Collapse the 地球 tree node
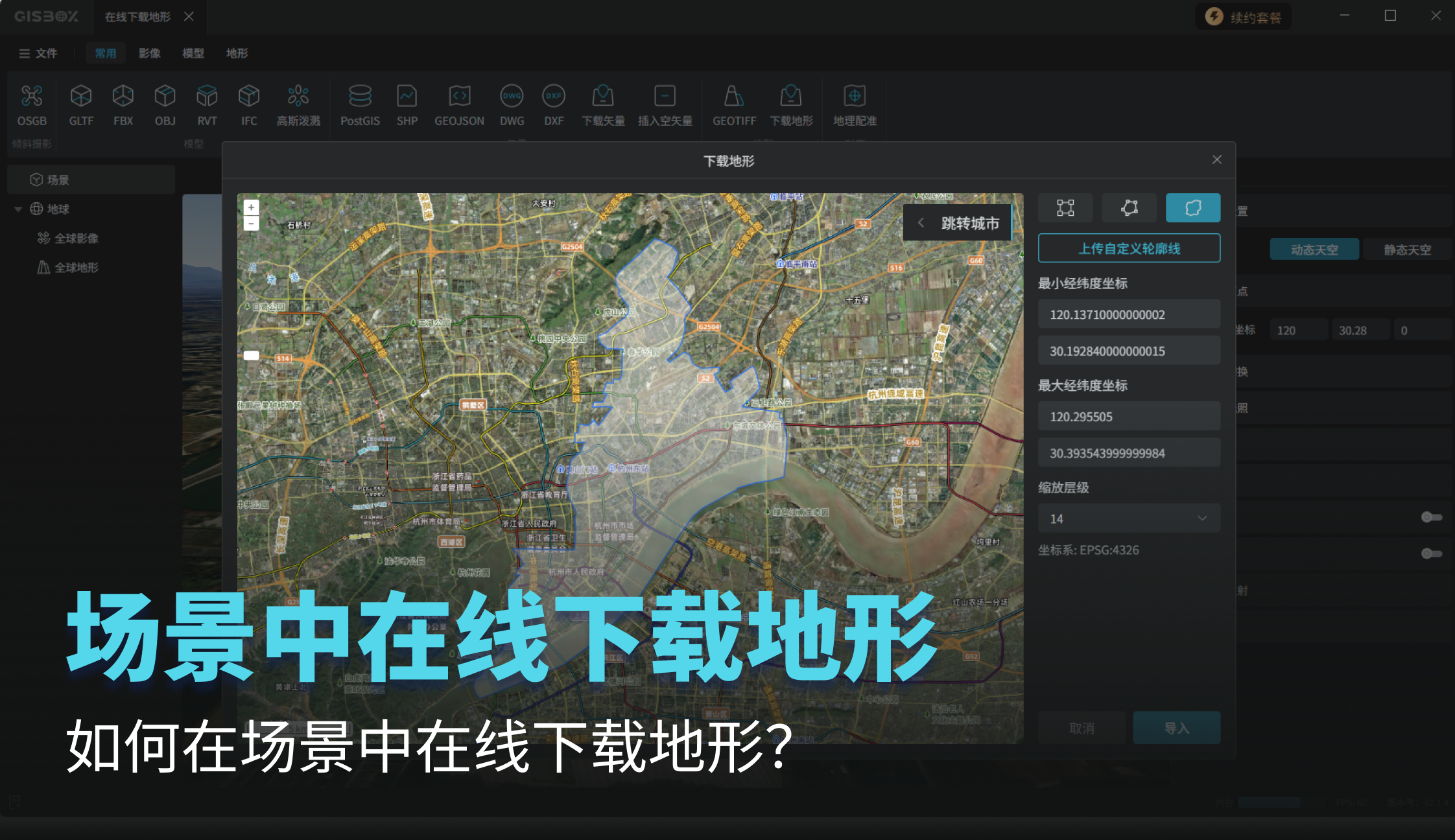Image resolution: width=1455 pixels, height=840 pixels. (18, 209)
